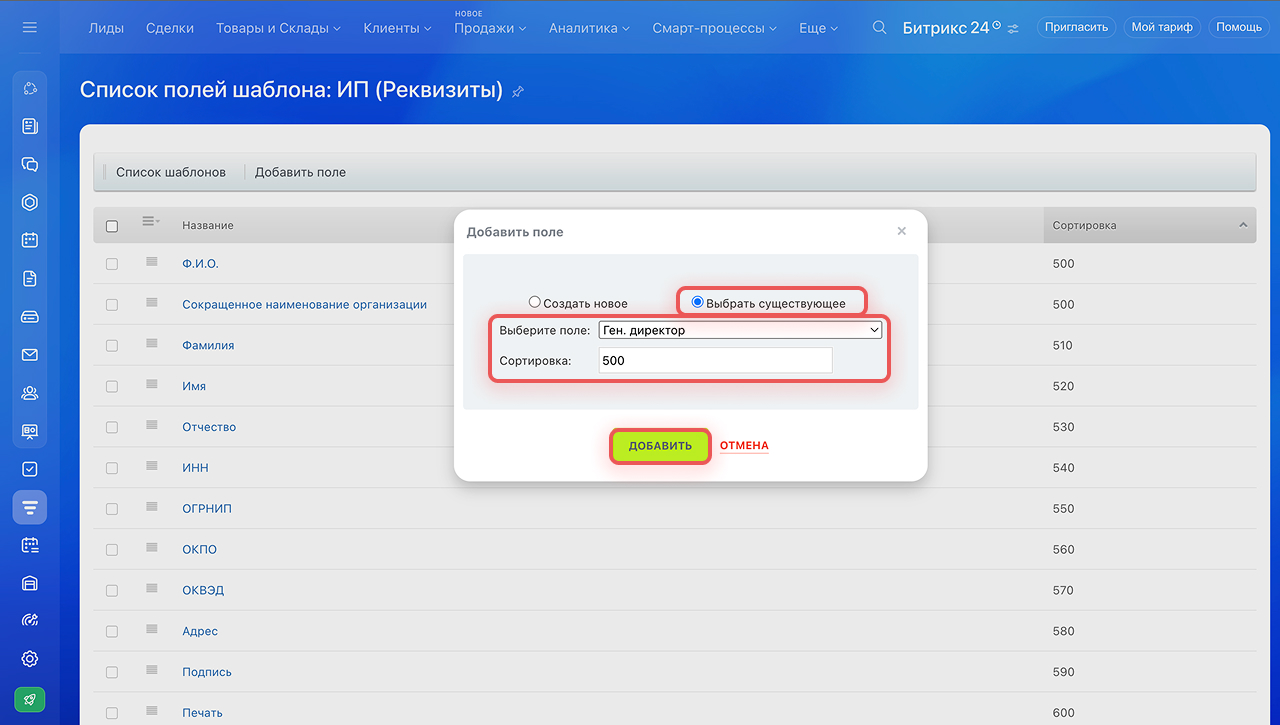The height and width of the screenshot is (725, 1280).
Task: Expand the Клиенты menu
Action: click(x=398, y=28)
